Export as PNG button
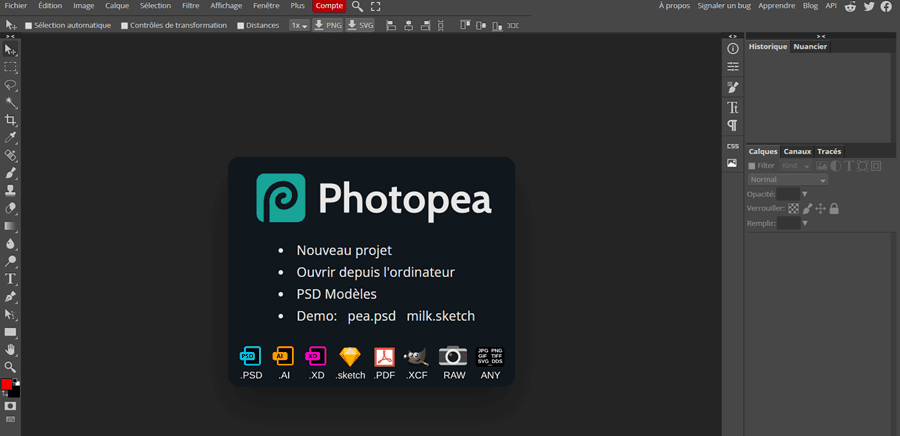Image resolution: width=900 pixels, height=436 pixels. tap(328, 25)
